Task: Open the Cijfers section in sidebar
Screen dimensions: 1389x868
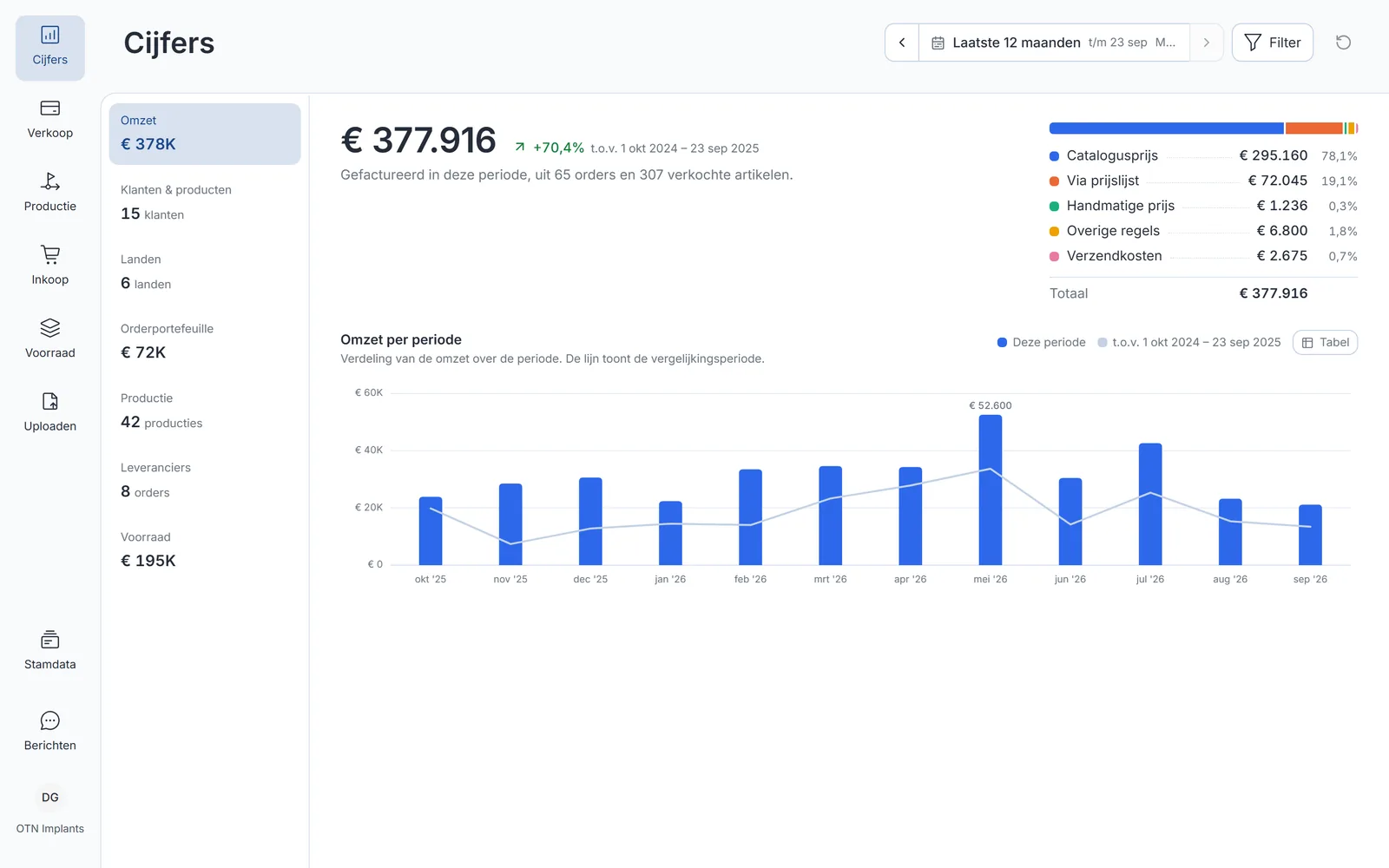Action: point(50,48)
